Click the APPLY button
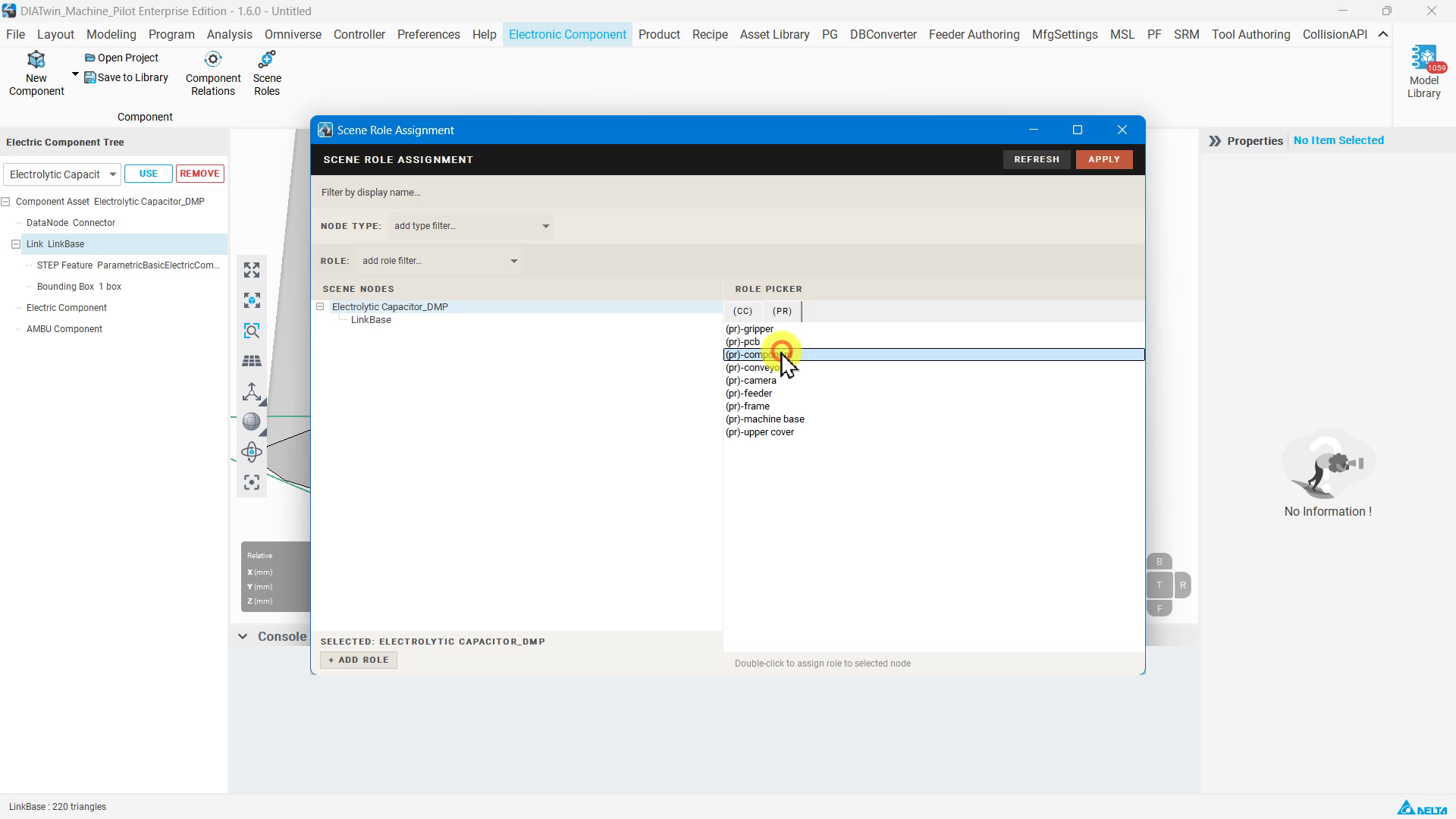 pyautogui.click(x=1104, y=160)
